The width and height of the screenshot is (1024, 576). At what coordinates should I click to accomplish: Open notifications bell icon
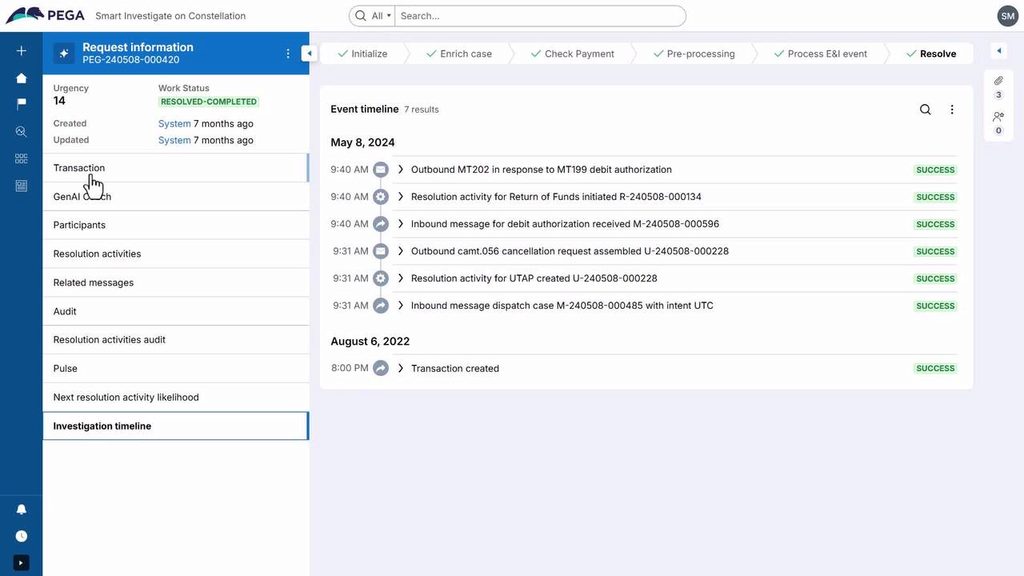coord(21,509)
